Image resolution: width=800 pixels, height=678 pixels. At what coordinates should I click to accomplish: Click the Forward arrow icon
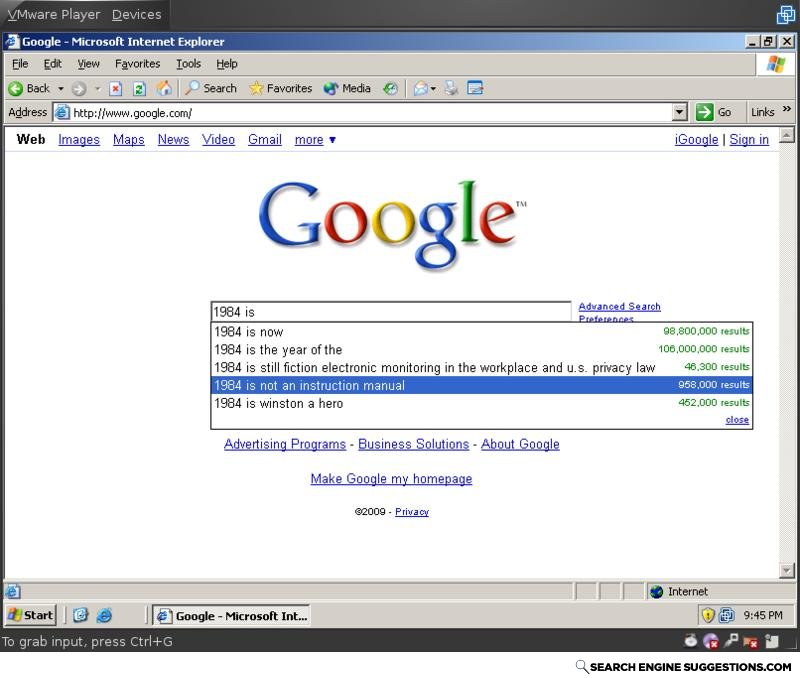click(79, 89)
